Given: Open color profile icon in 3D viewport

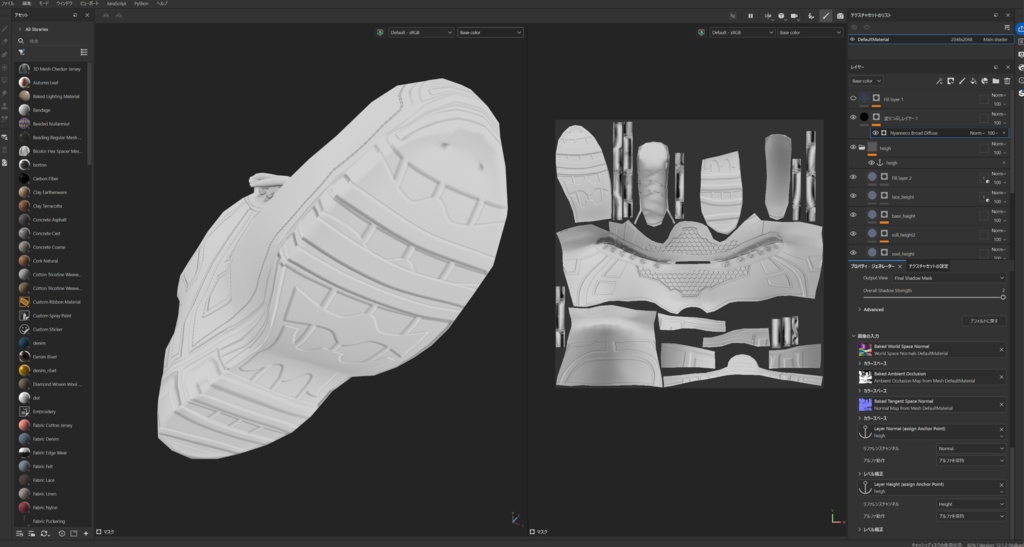Looking at the screenshot, I should click(x=380, y=32).
